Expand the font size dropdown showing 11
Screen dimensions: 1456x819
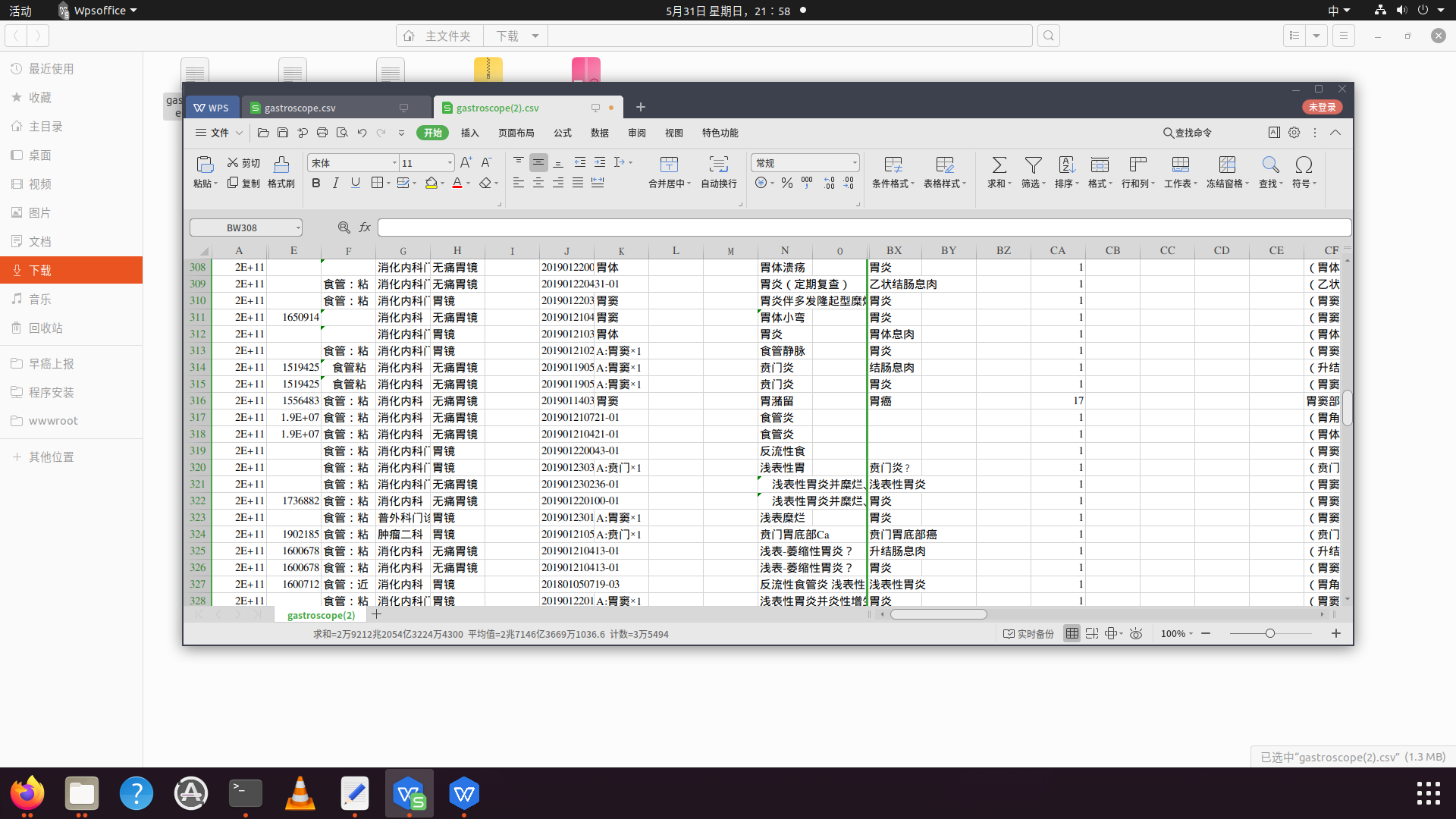point(449,162)
